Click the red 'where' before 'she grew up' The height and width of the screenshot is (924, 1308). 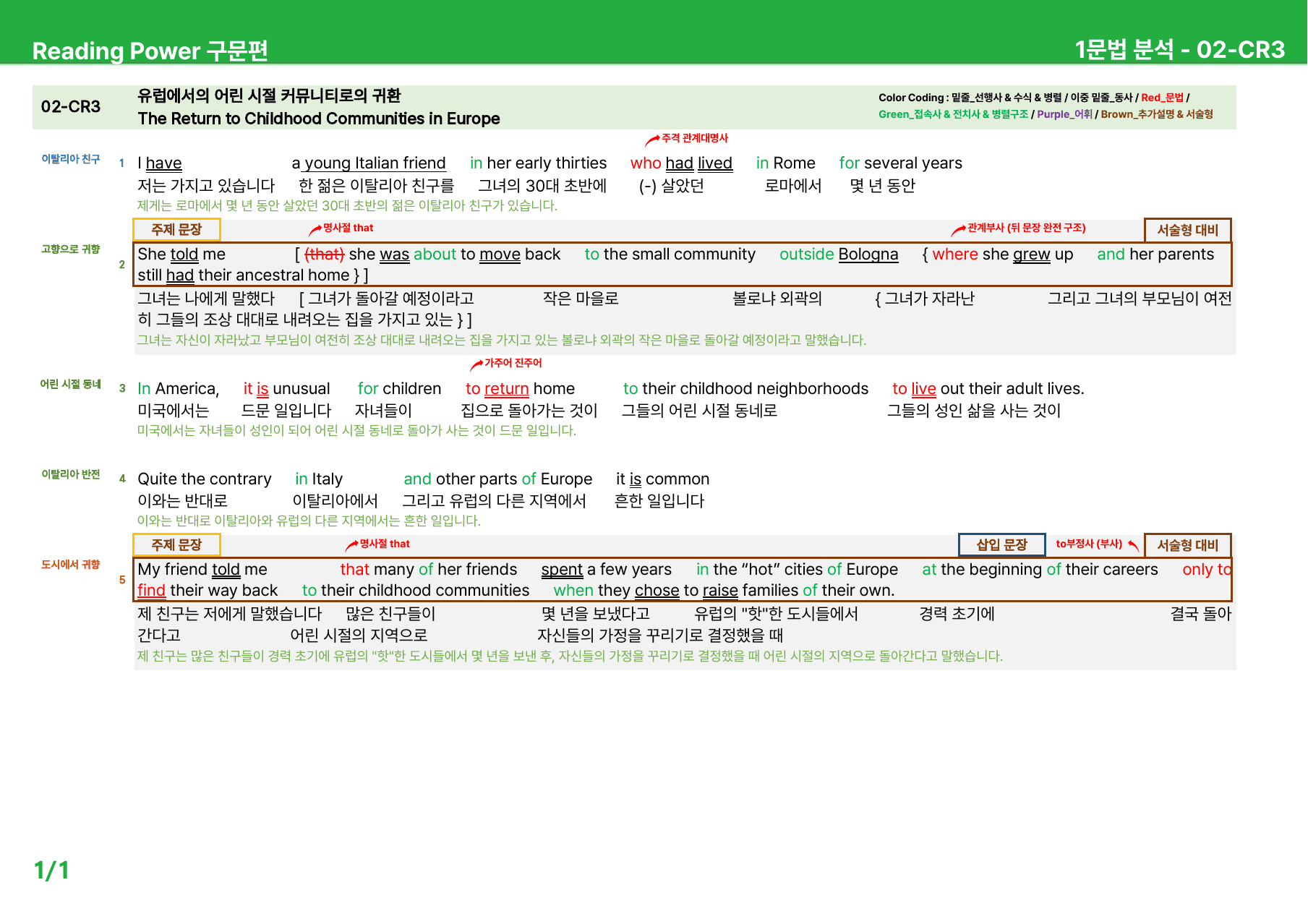[955, 254]
